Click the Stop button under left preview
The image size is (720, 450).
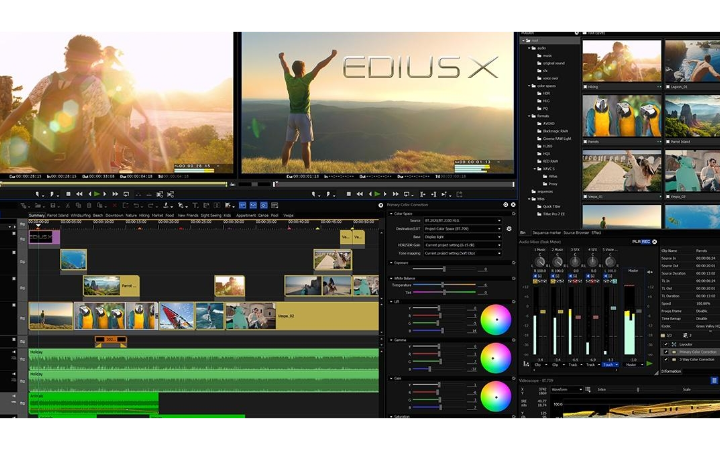(x=68, y=193)
